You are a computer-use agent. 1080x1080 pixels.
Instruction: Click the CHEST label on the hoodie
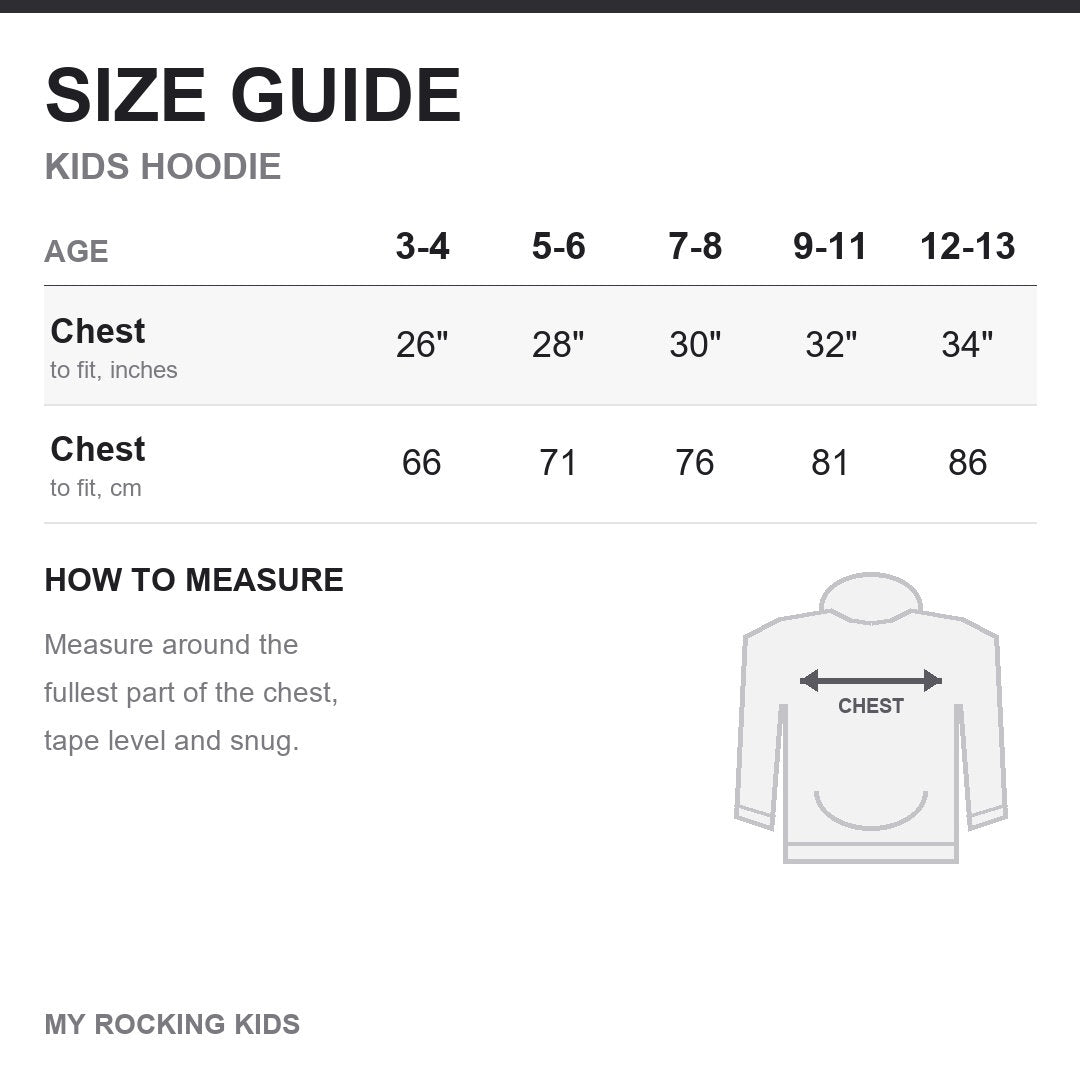tap(871, 706)
